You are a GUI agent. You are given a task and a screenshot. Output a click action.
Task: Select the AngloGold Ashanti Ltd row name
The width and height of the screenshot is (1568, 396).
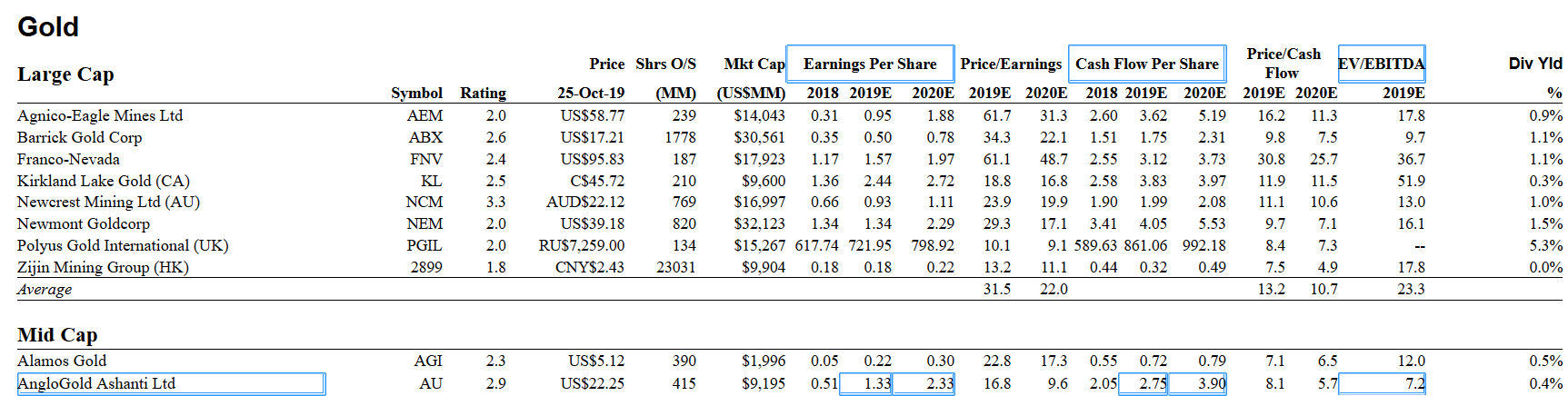click(x=170, y=383)
